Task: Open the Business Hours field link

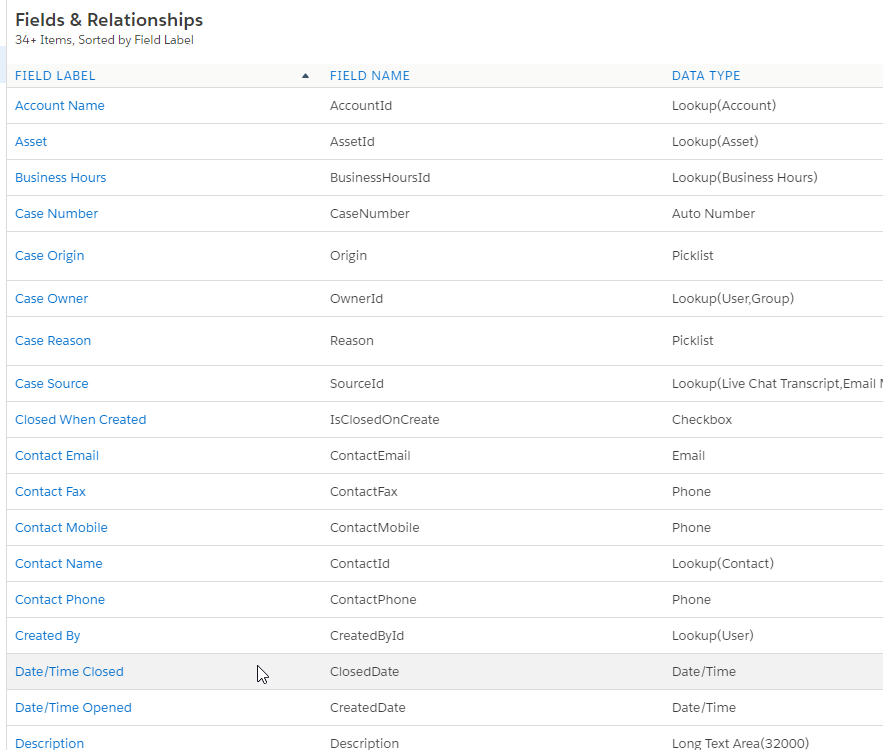Action: pyautogui.click(x=60, y=178)
